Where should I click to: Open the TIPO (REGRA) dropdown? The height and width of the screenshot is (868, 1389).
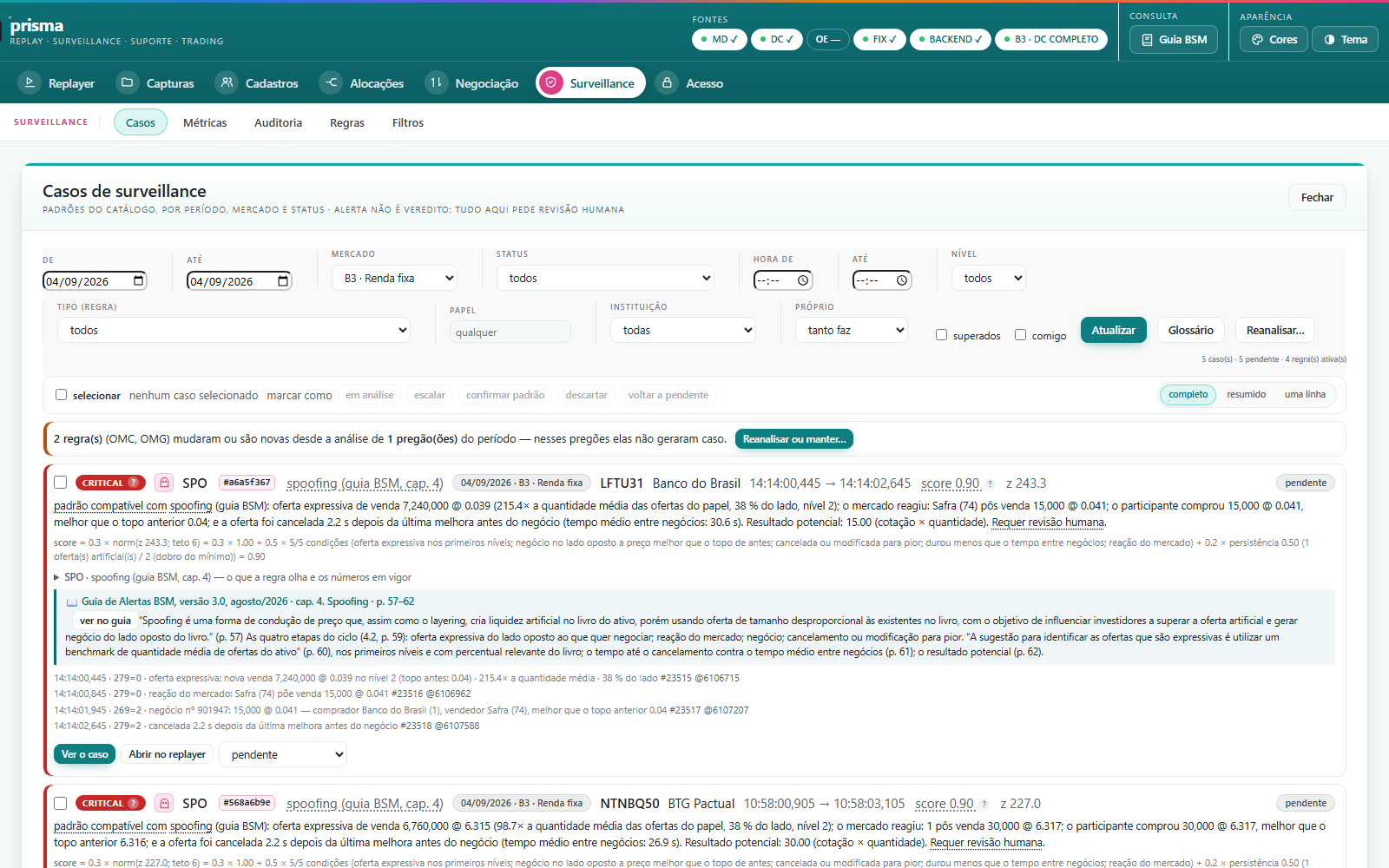(234, 330)
